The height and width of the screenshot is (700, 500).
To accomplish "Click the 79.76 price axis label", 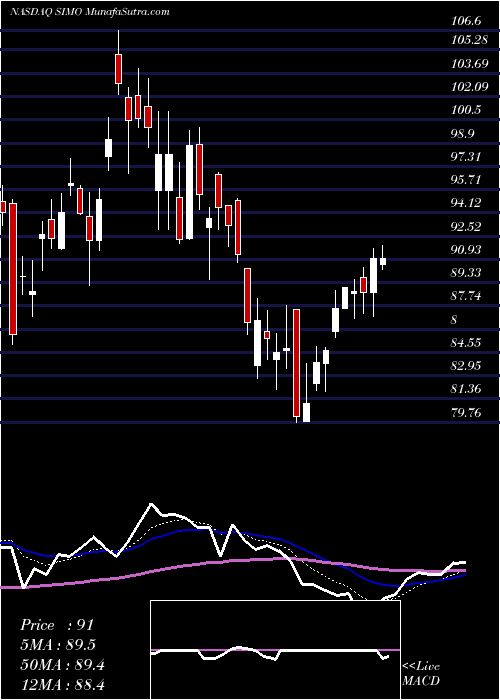I will (x=467, y=412).
